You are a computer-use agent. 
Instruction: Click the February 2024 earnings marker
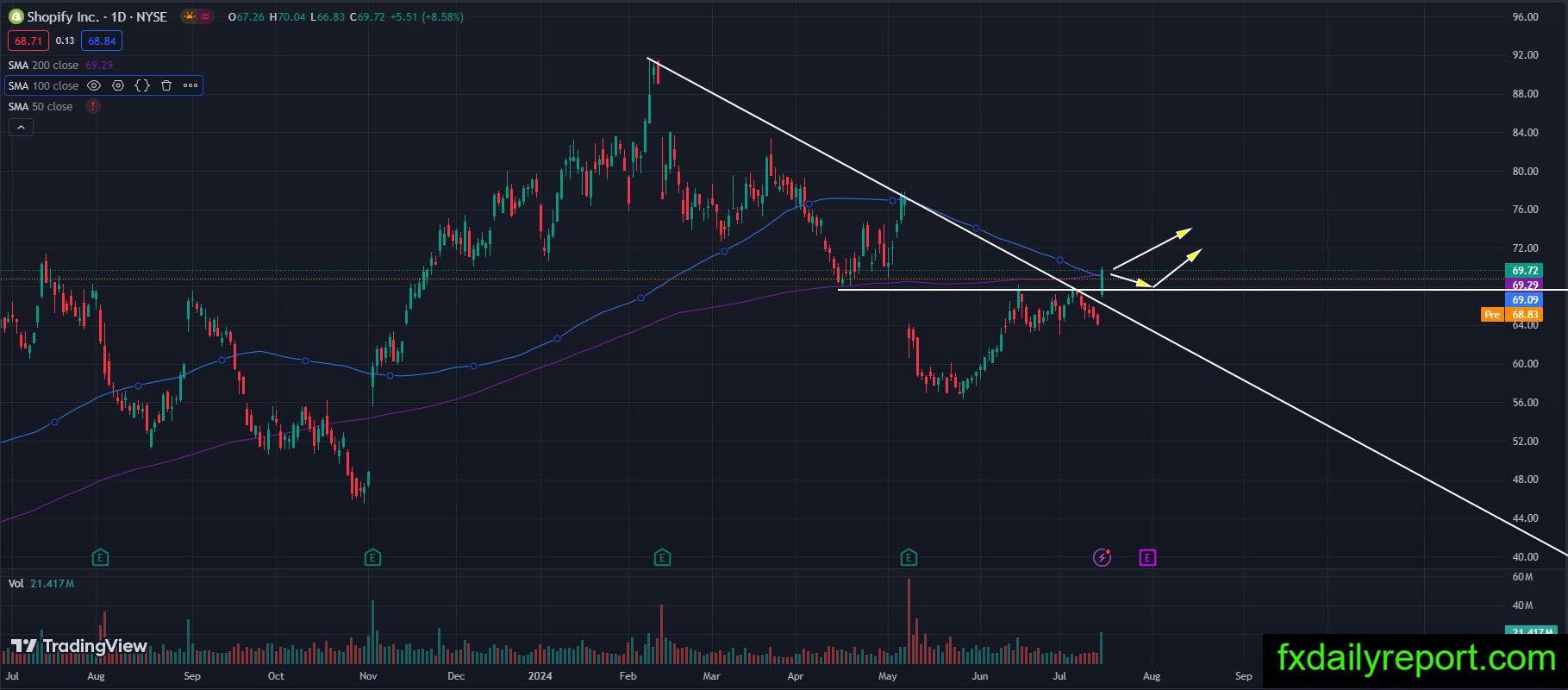662,557
